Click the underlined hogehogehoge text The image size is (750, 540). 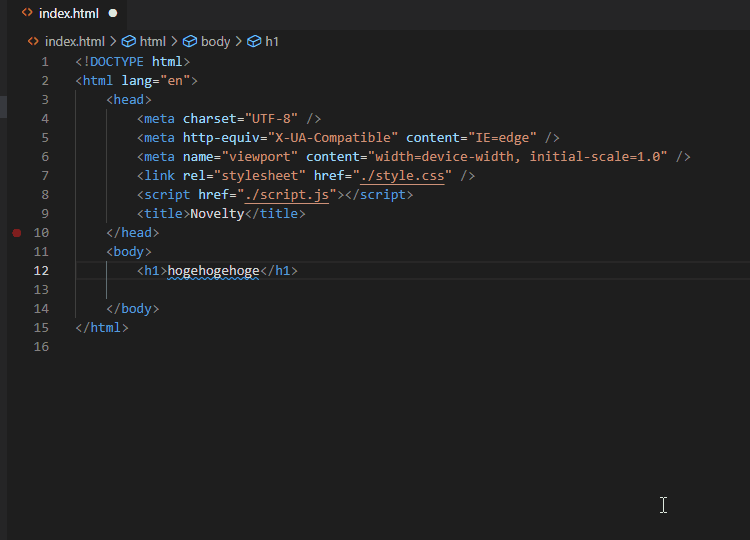click(213, 271)
